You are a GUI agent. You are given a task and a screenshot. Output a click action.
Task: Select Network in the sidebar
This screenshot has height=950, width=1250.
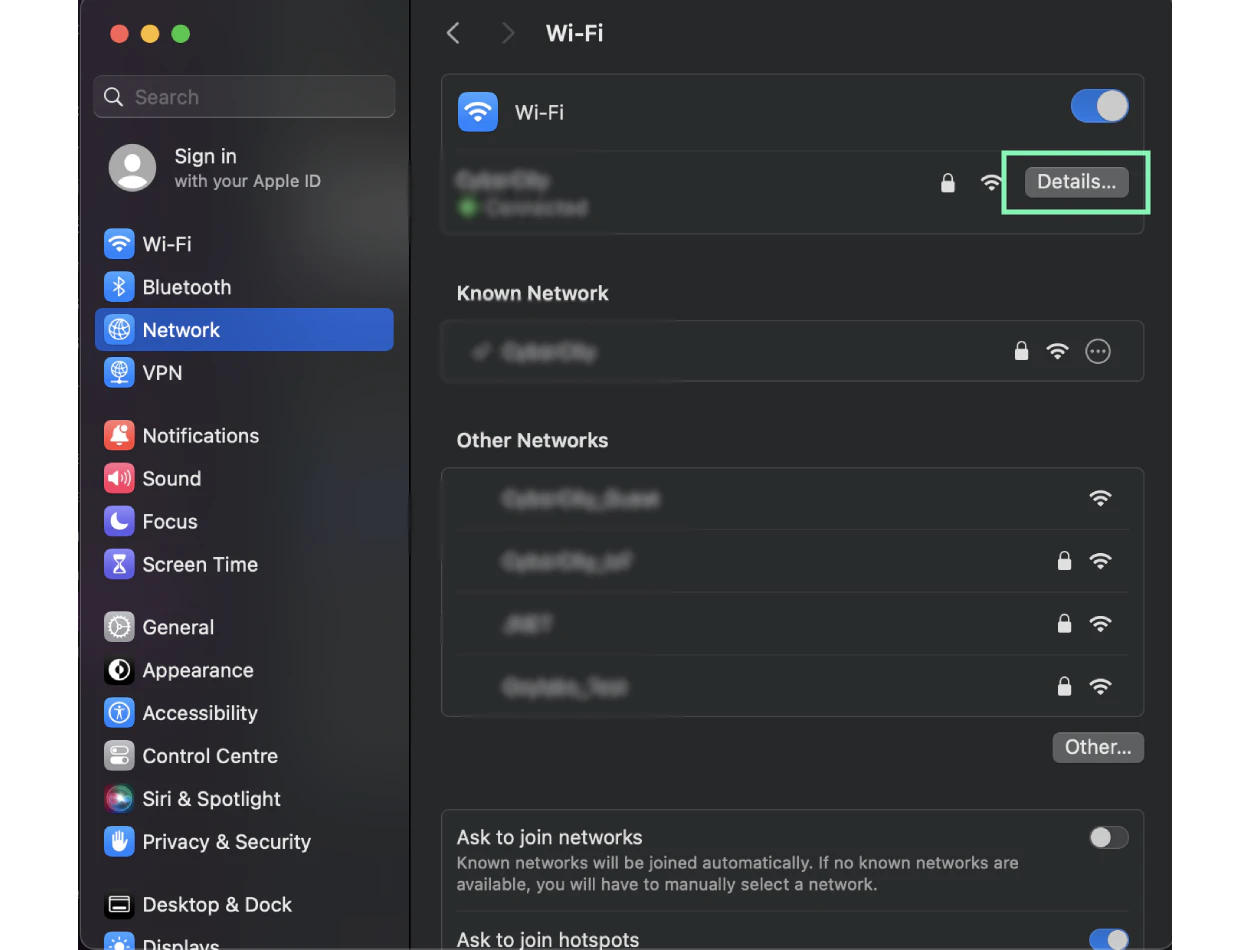tap(244, 330)
